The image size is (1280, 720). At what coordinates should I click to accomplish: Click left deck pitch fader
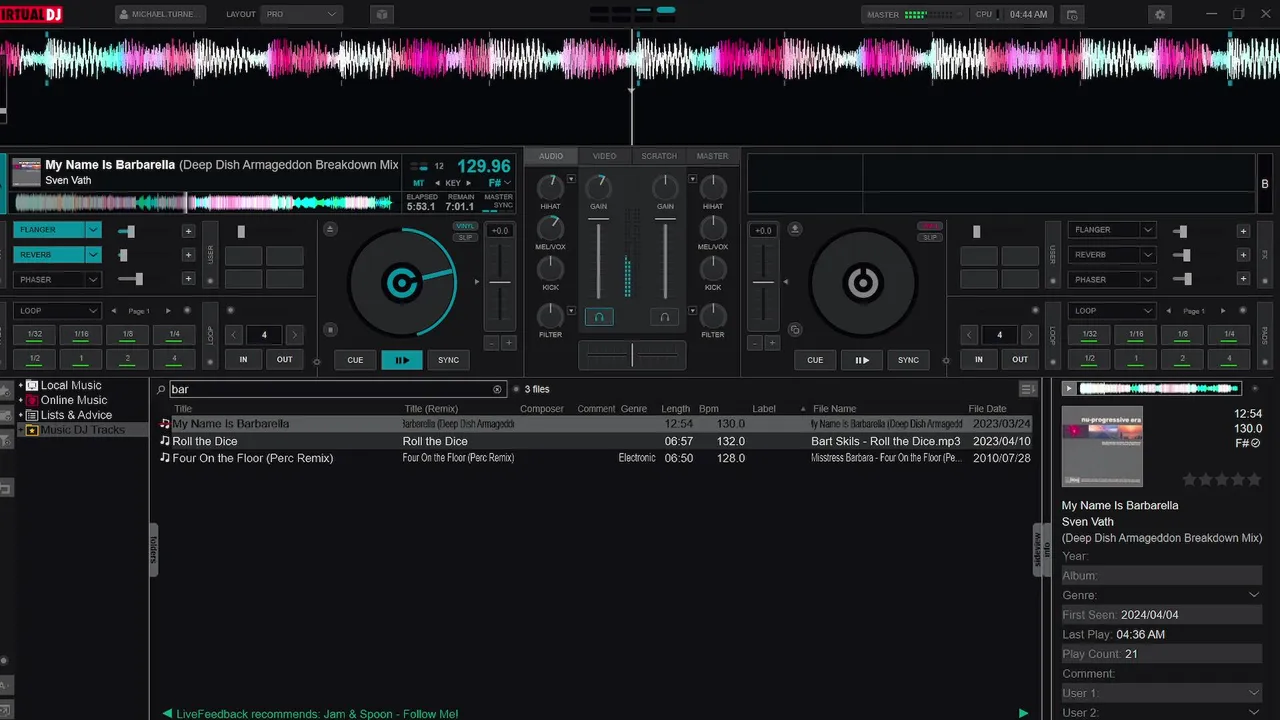pyautogui.click(x=500, y=283)
